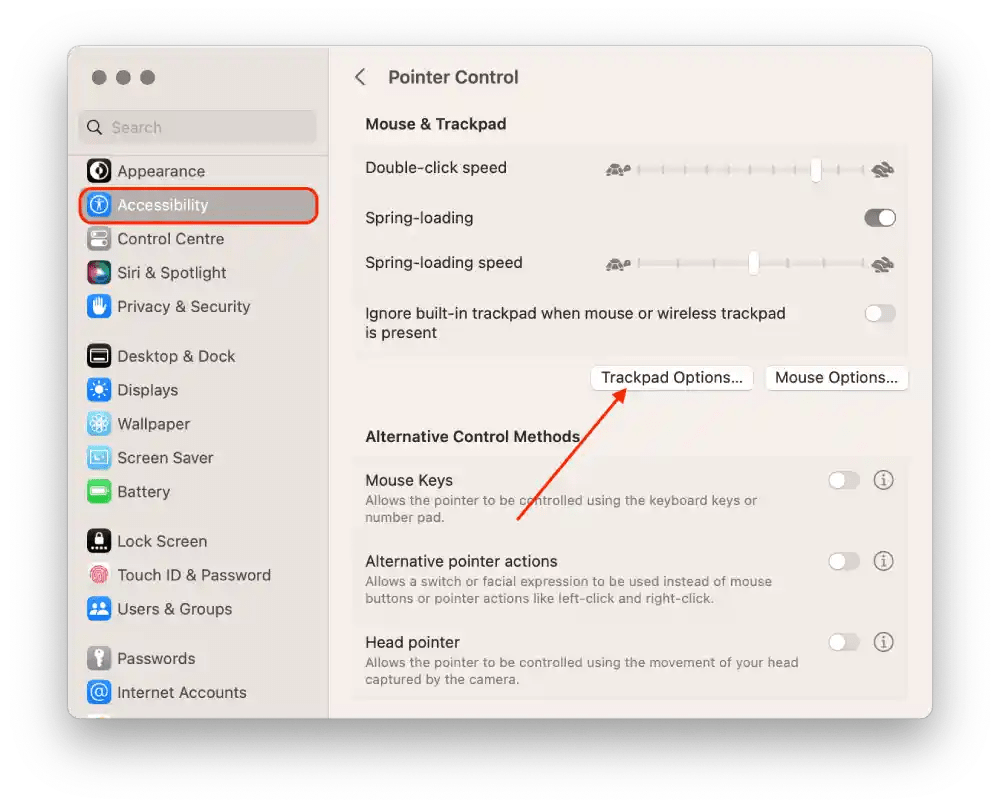Image resolution: width=1000 pixels, height=808 pixels.
Task: Adjust the Double-click speed slider
Action: (815, 170)
